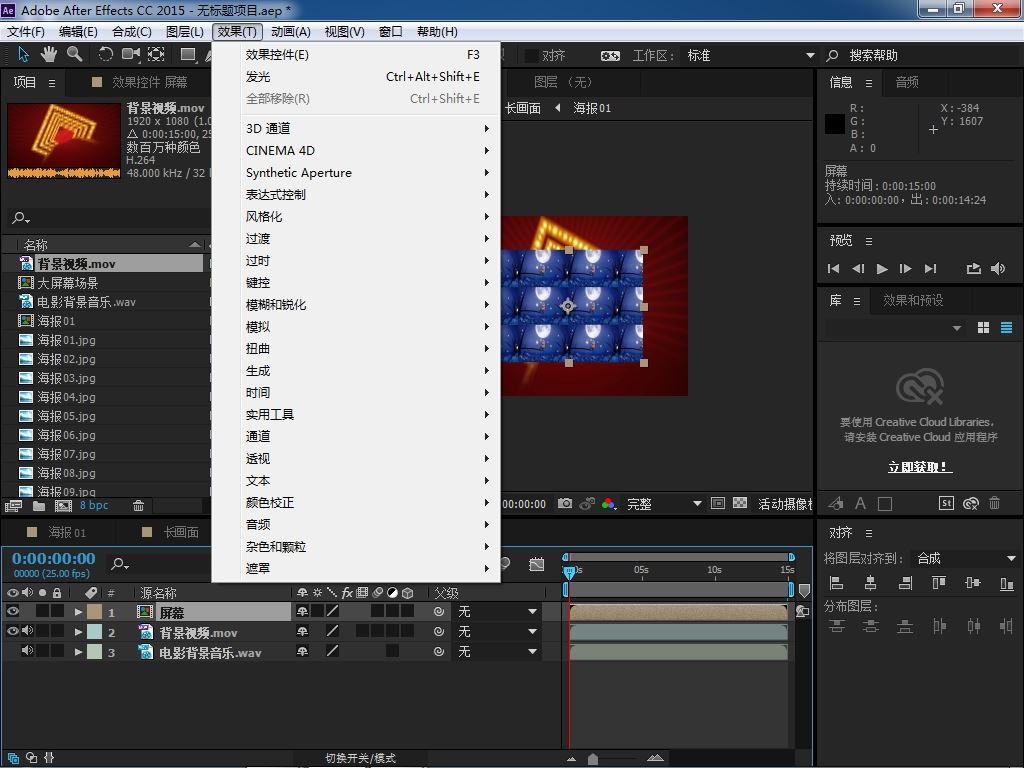
Task: Select the Hand tool
Action: 49,54
